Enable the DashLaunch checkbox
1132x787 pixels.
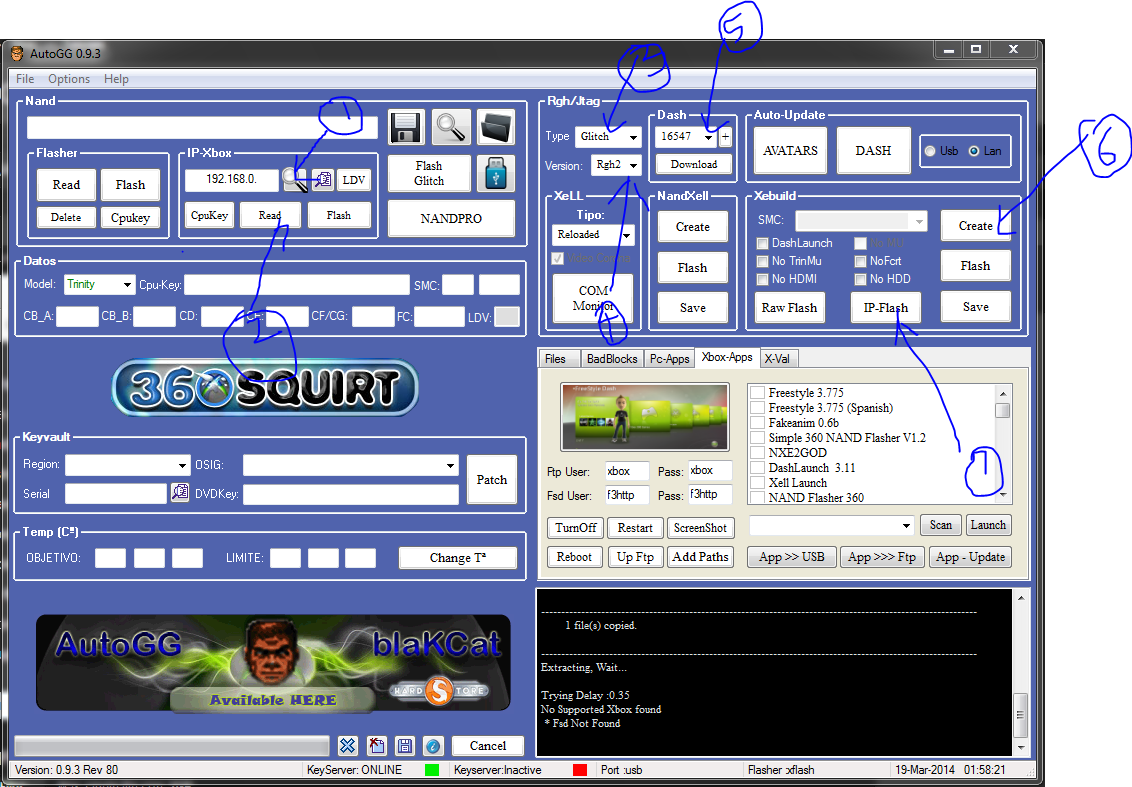point(762,243)
